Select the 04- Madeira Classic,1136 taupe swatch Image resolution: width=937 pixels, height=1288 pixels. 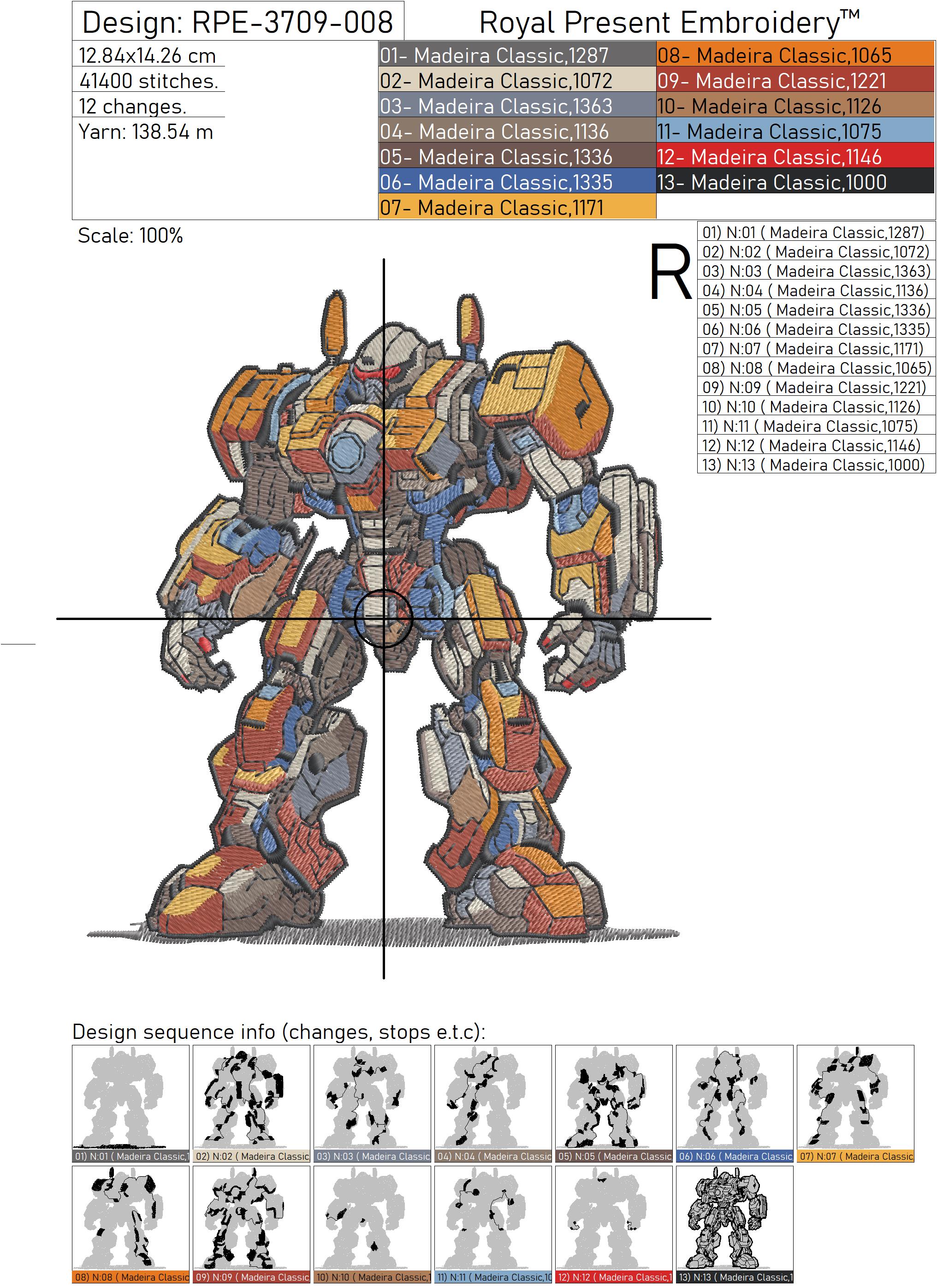(x=517, y=131)
